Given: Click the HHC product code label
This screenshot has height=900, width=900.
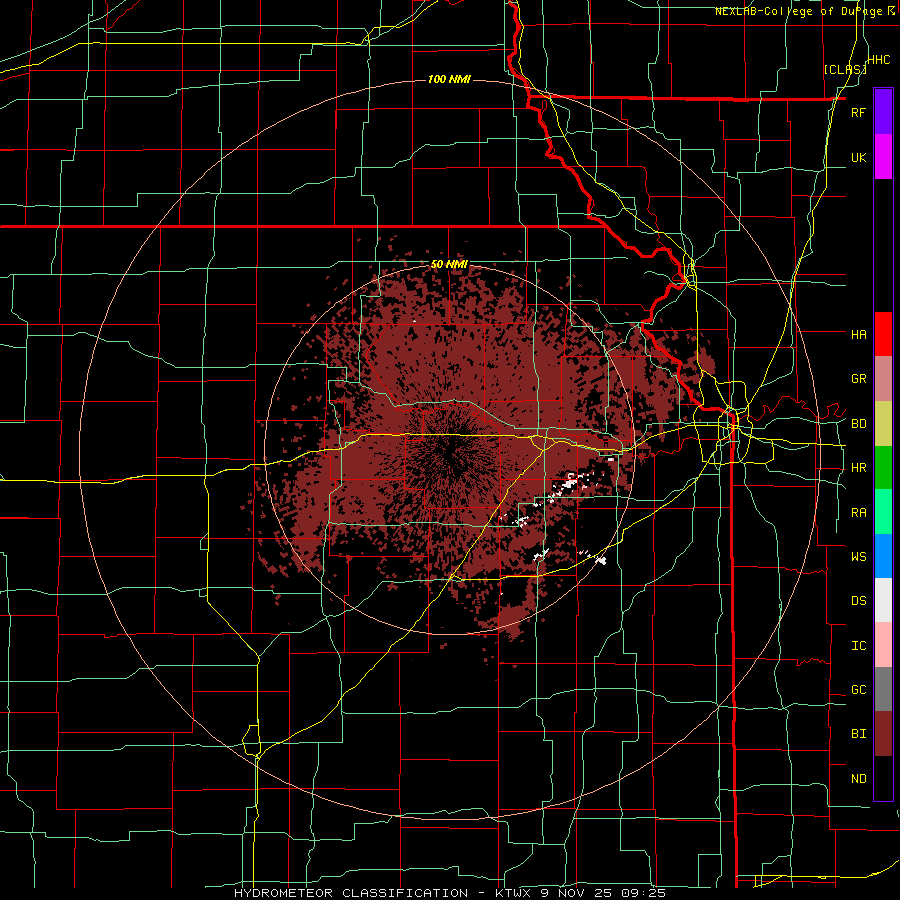Looking at the screenshot, I should (879, 60).
